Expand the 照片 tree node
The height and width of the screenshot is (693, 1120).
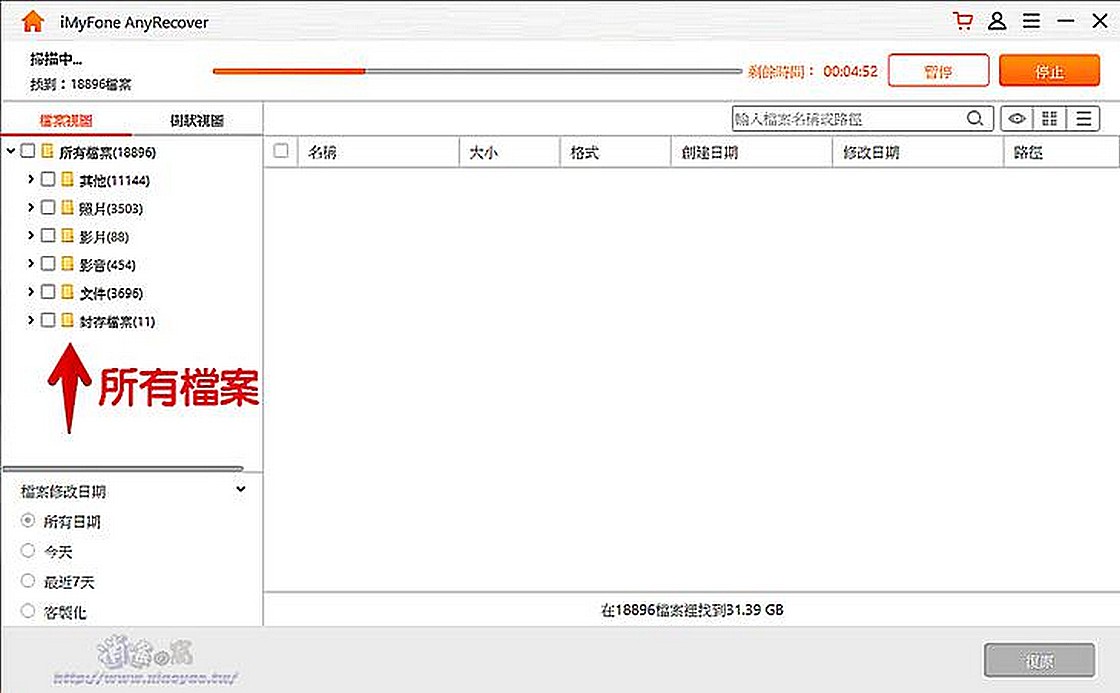(x=31, y=207)
